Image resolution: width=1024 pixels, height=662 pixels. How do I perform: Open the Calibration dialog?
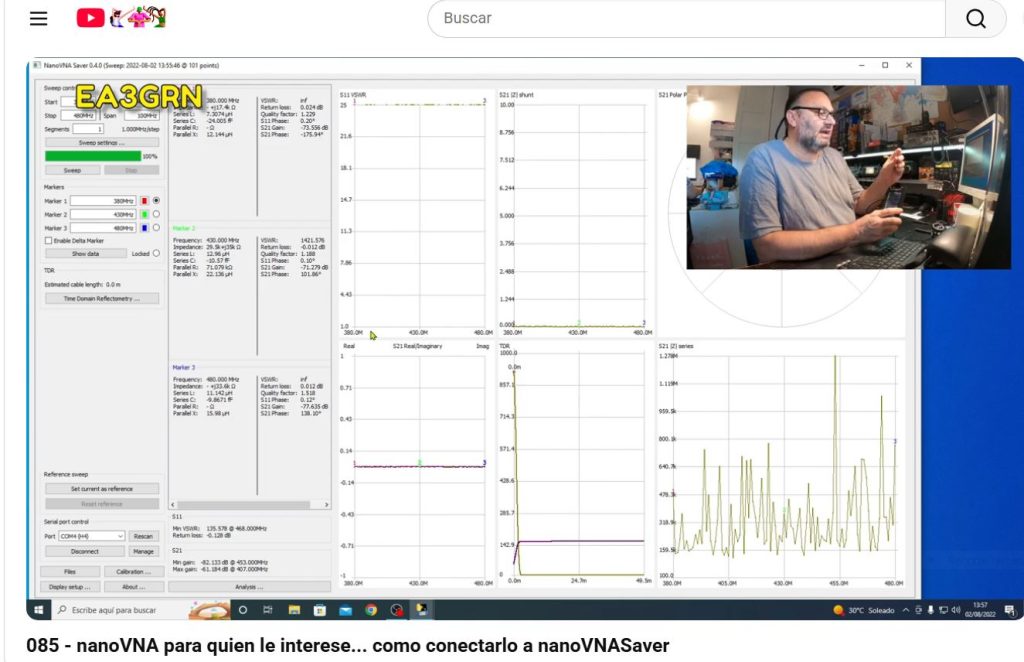133,571
